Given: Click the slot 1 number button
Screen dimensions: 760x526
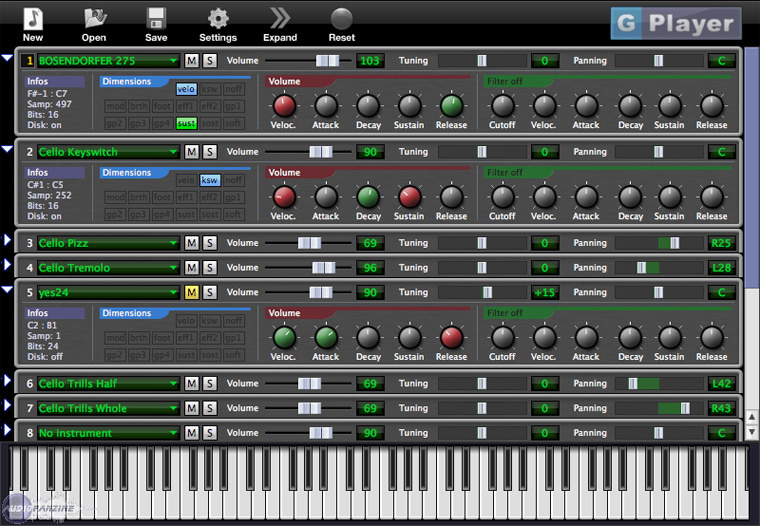Looking at the screenshot, I should [29, 61].
